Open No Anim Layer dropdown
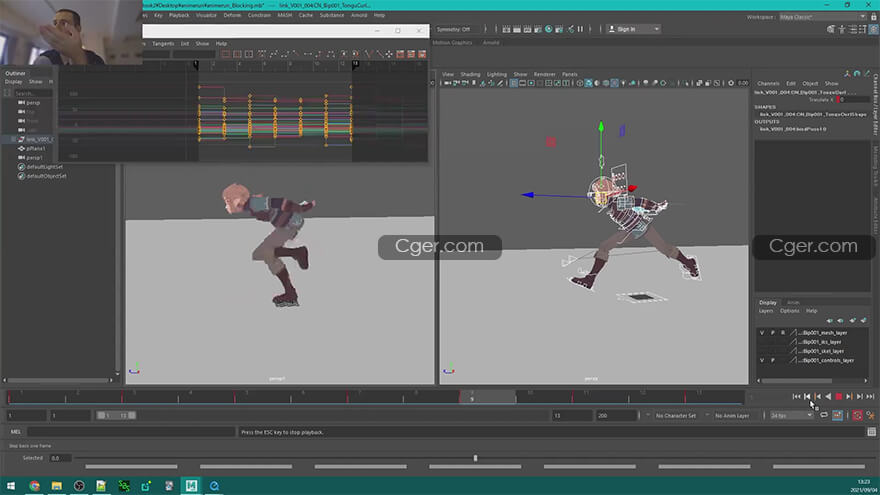Screen dimensions: 880x495 732,415
